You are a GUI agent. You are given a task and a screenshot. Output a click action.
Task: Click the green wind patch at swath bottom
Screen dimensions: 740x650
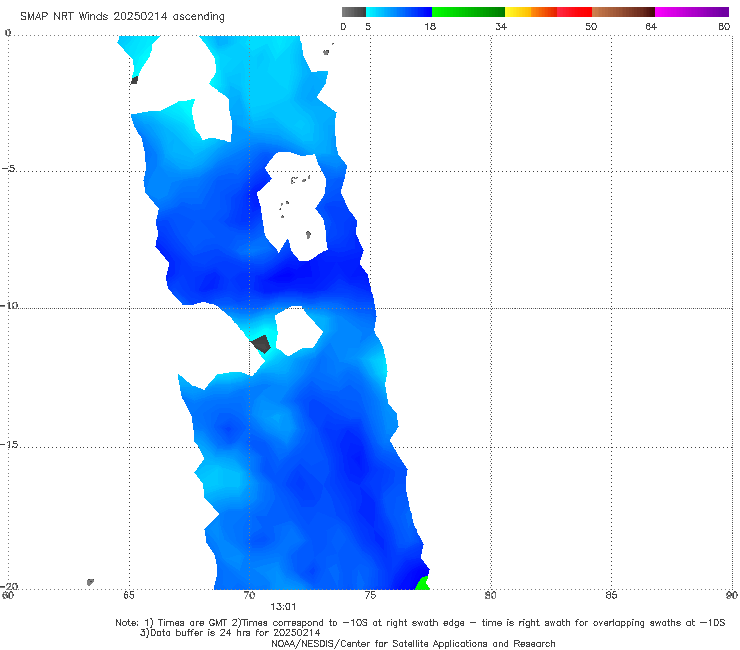pyautogui.click(x=422, y=583)
